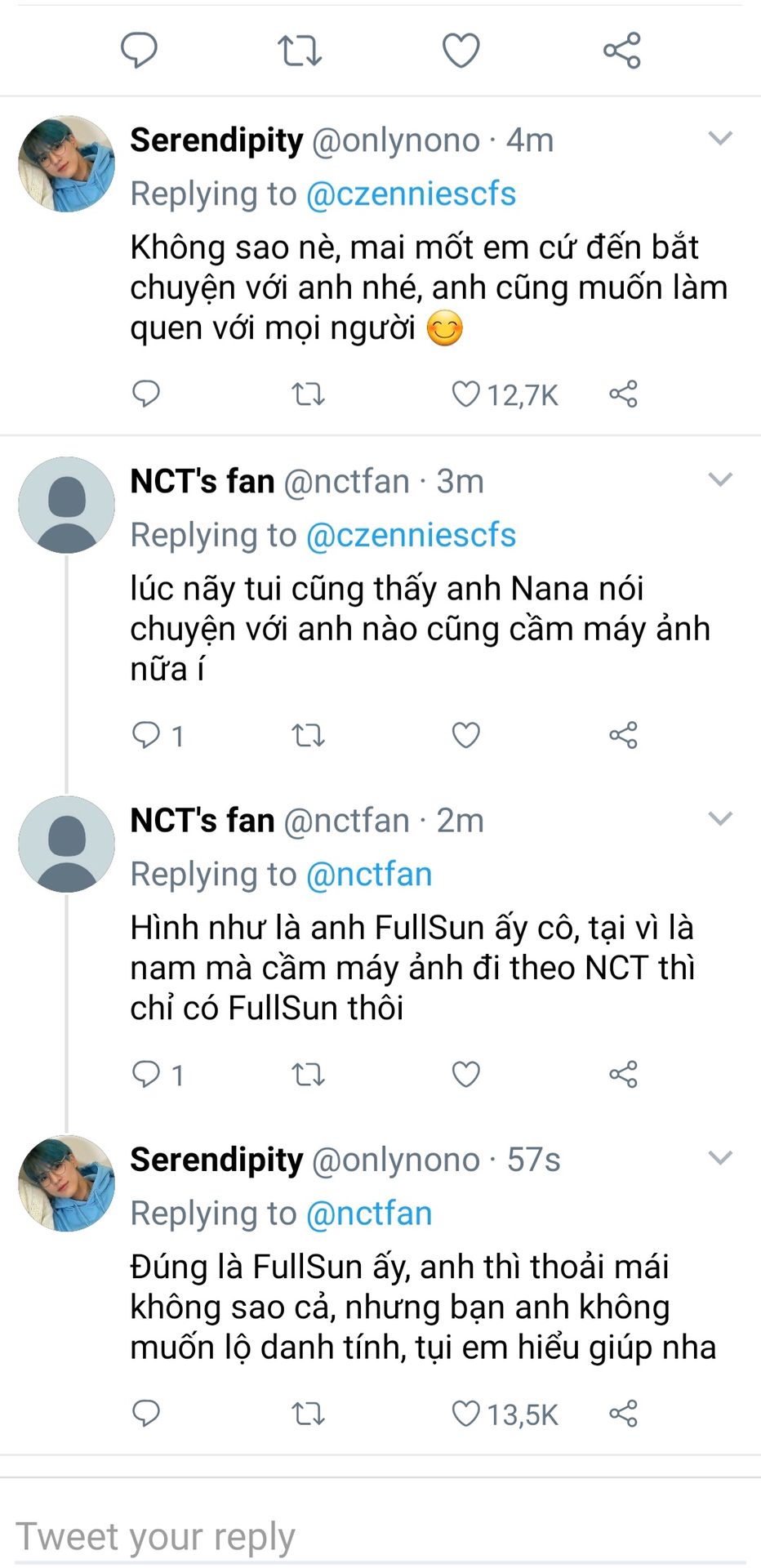Retweet the top tweet in the thread
761x1568 pixels.
tap(300, 51)
